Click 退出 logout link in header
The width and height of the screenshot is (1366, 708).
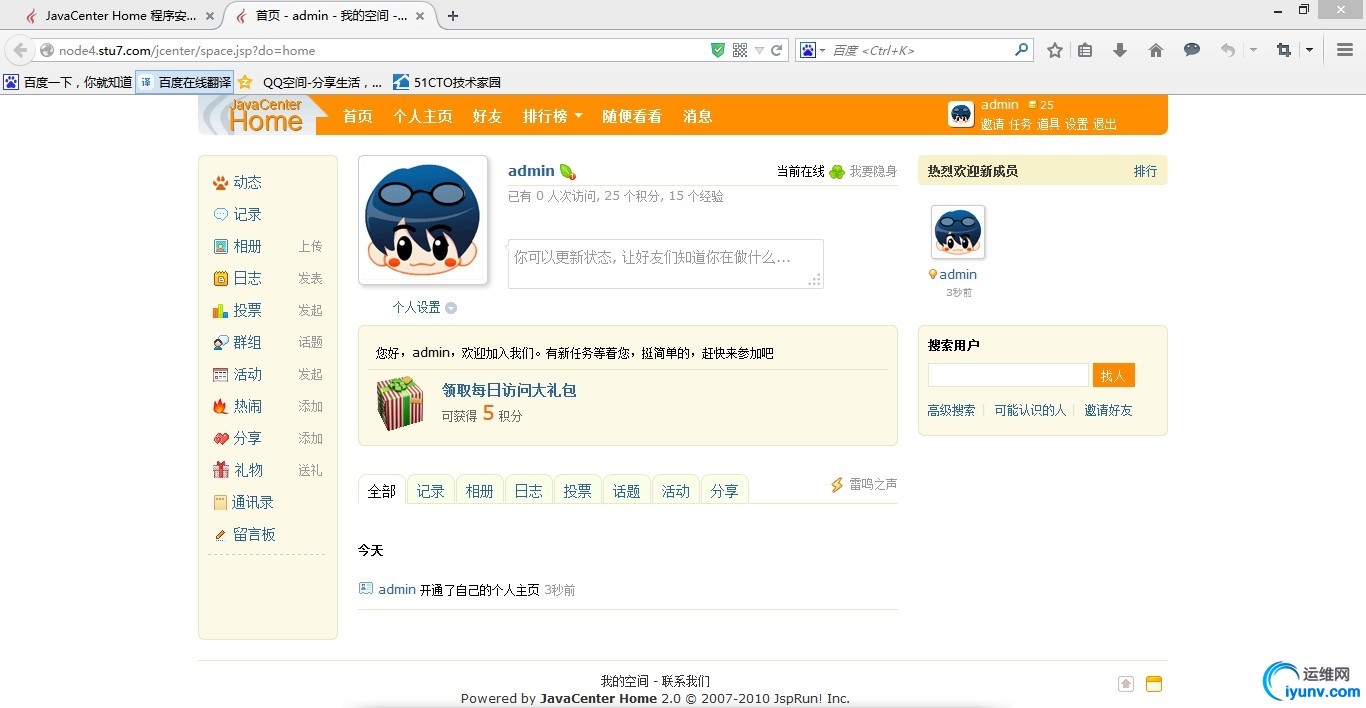1105,124
